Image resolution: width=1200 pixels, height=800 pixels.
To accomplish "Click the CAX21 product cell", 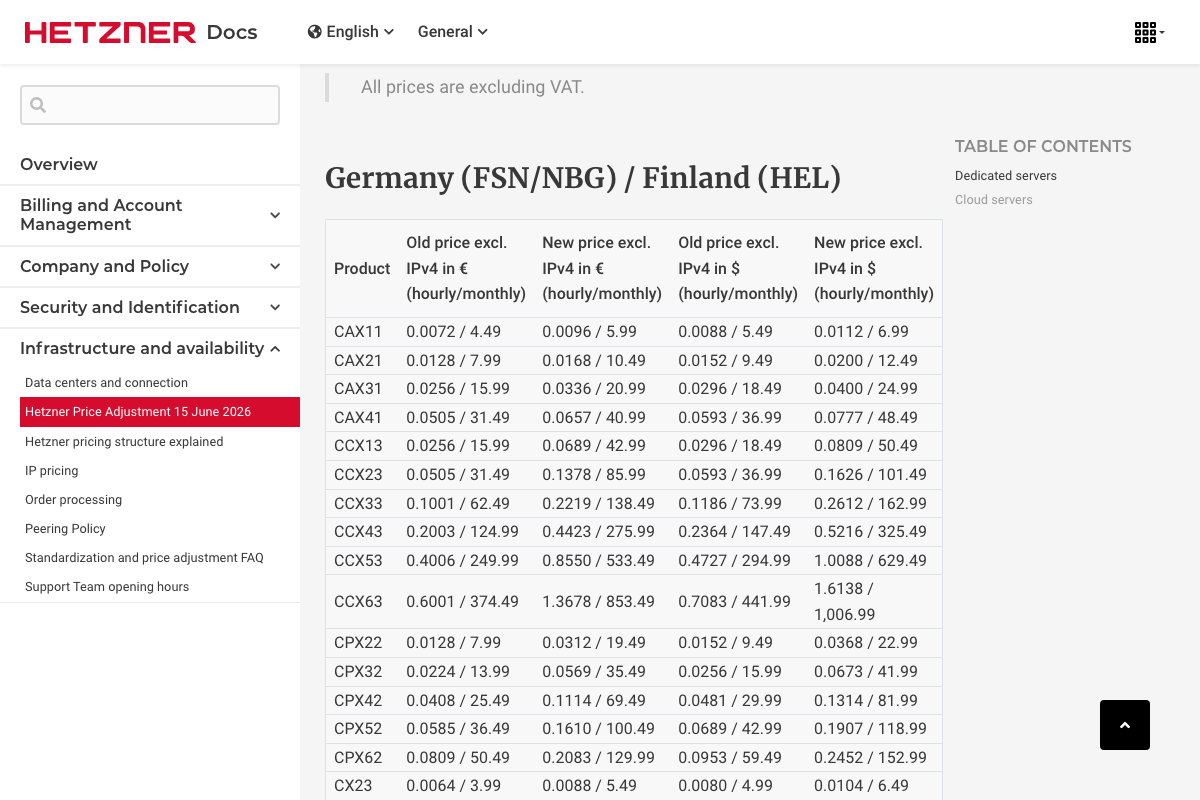I will (x=362, y=360).
